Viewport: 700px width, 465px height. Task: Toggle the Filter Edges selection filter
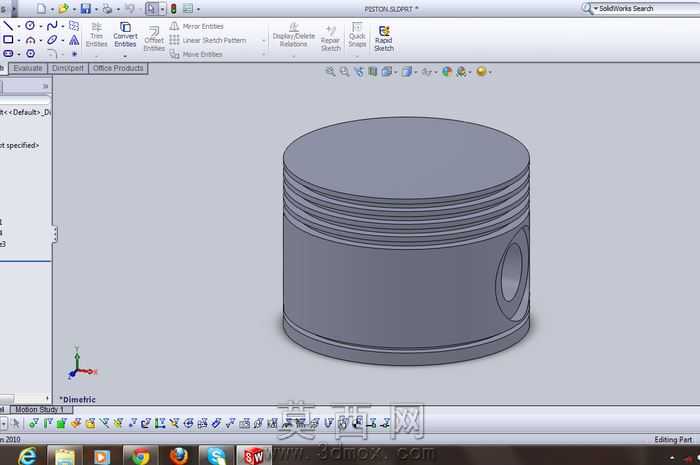pyautogui.click(x=47, y=423)
